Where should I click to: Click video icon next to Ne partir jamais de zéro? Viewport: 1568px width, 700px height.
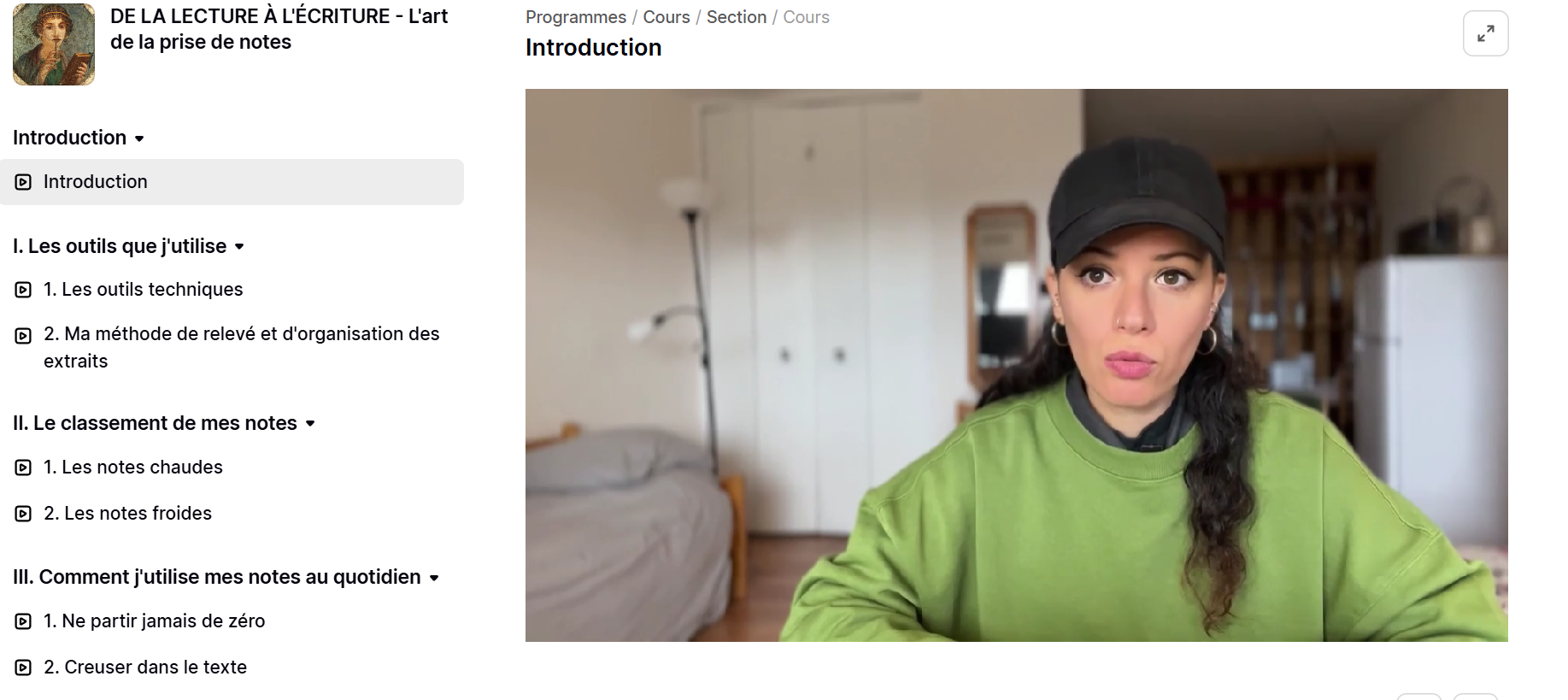pyautogui.click(x=23, y=621)
